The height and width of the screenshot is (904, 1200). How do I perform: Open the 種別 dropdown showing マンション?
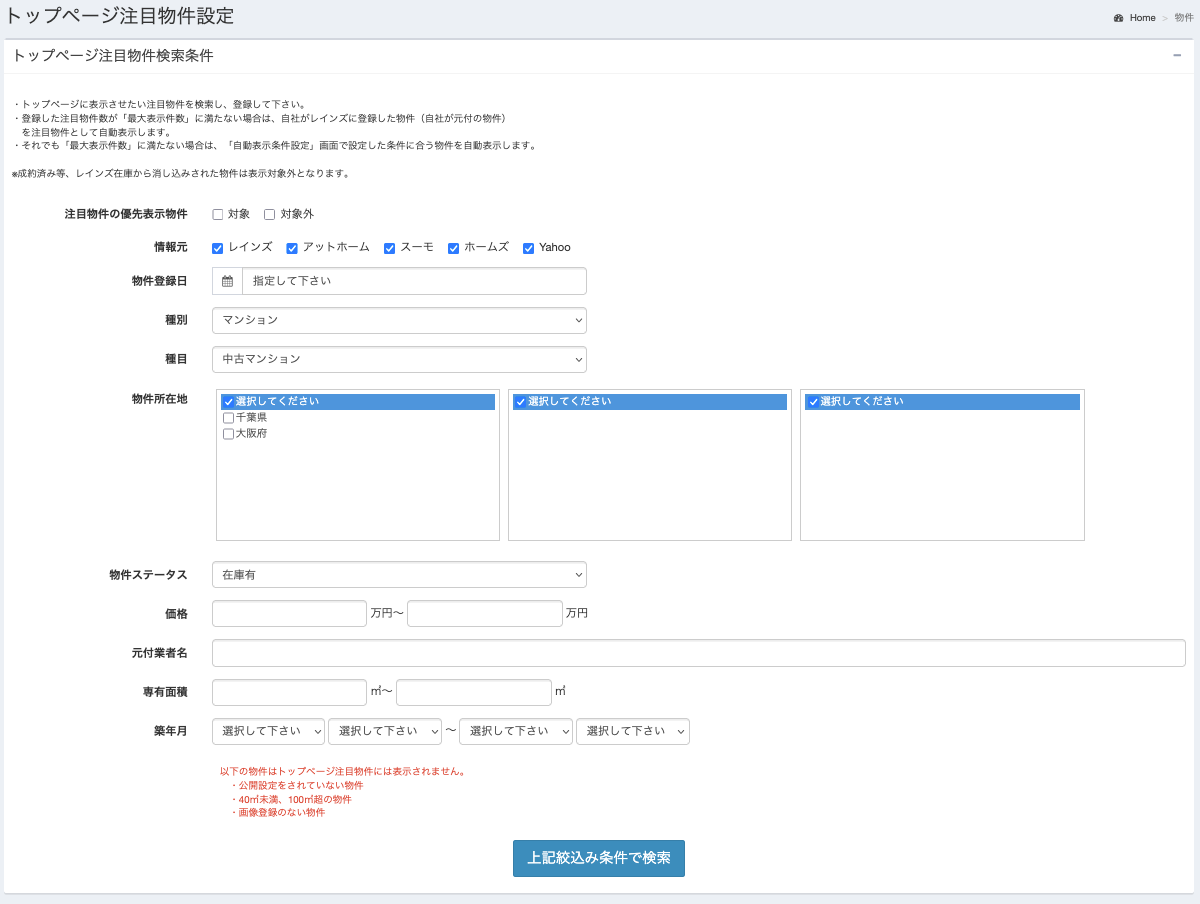pyautogui.click(x=399, y=320)
